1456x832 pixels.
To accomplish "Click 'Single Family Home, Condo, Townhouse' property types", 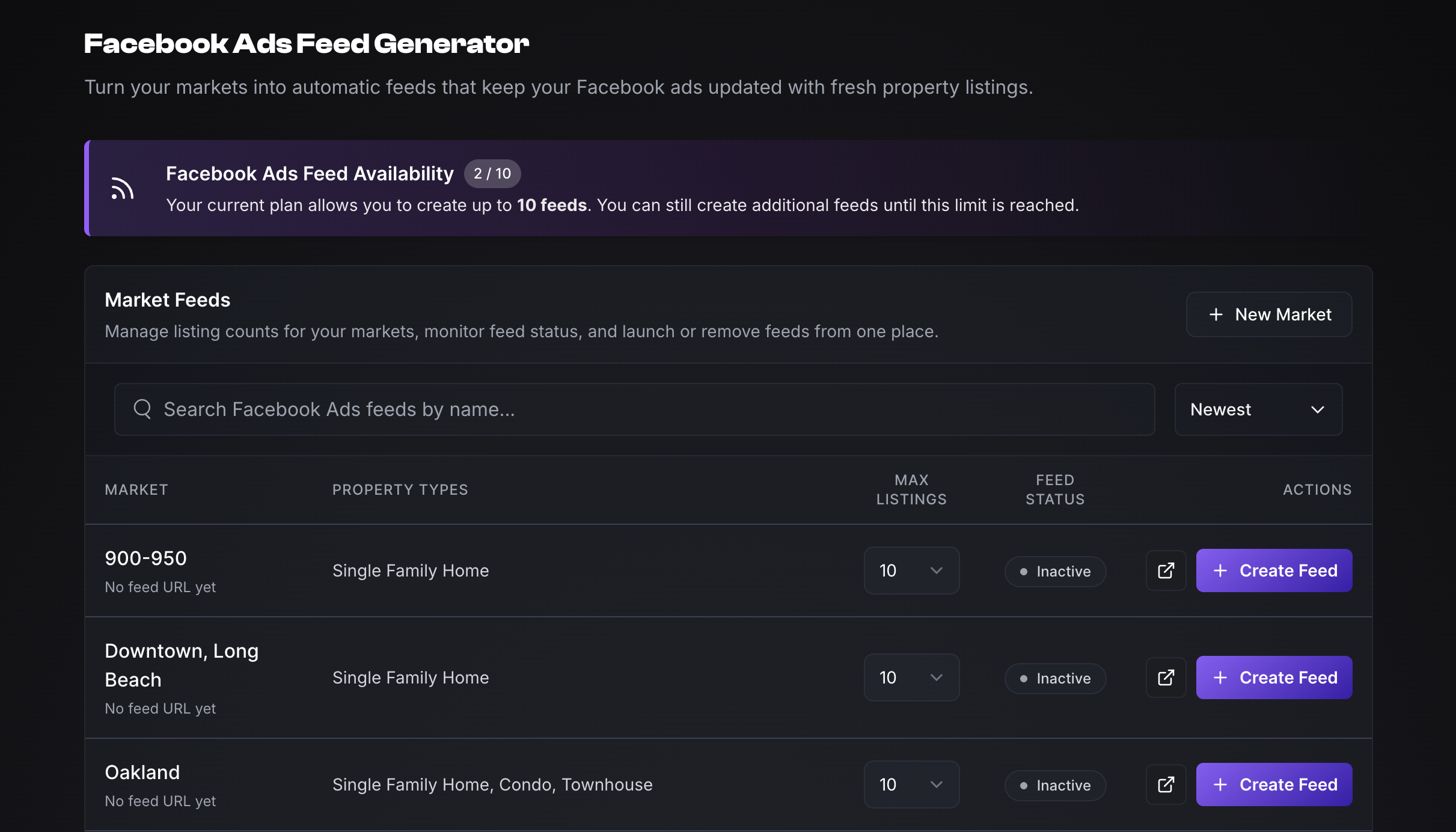I will (492, 785).
